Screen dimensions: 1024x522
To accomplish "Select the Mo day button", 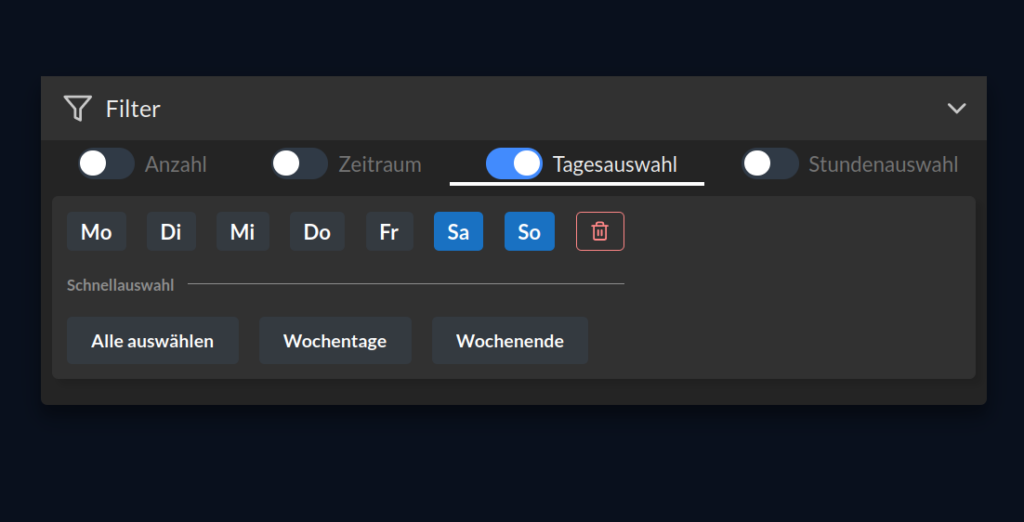I will [x=96, y=232].
